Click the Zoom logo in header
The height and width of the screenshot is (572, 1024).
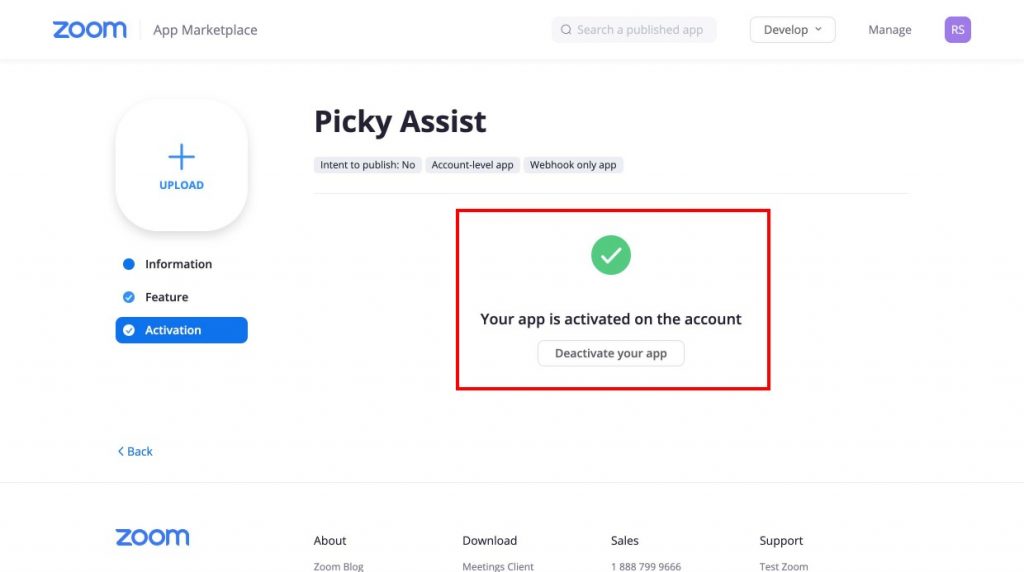pyautogui.click(x=89, y=30)
